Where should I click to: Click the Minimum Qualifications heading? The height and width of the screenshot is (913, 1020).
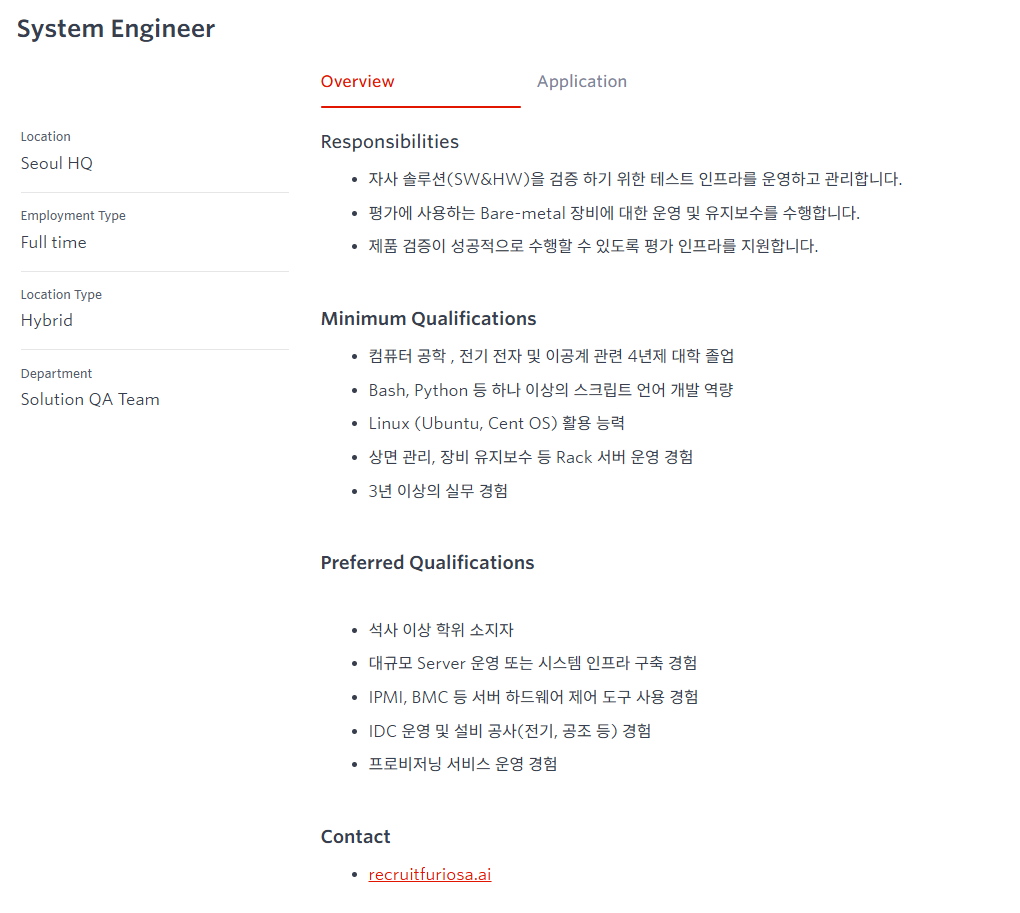(x=428, y=319)
